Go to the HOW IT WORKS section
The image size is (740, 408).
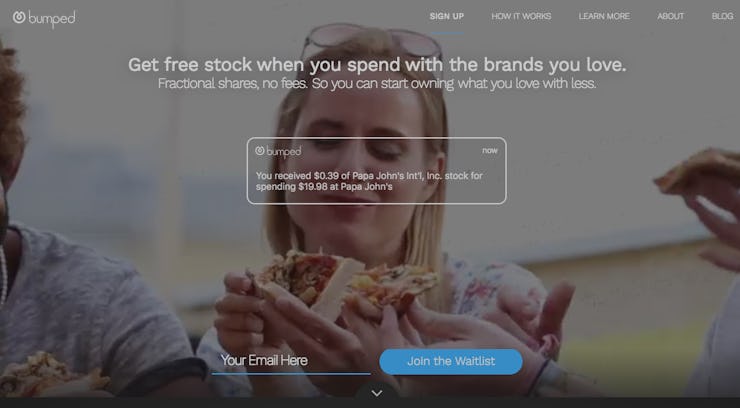coord(521,17)
